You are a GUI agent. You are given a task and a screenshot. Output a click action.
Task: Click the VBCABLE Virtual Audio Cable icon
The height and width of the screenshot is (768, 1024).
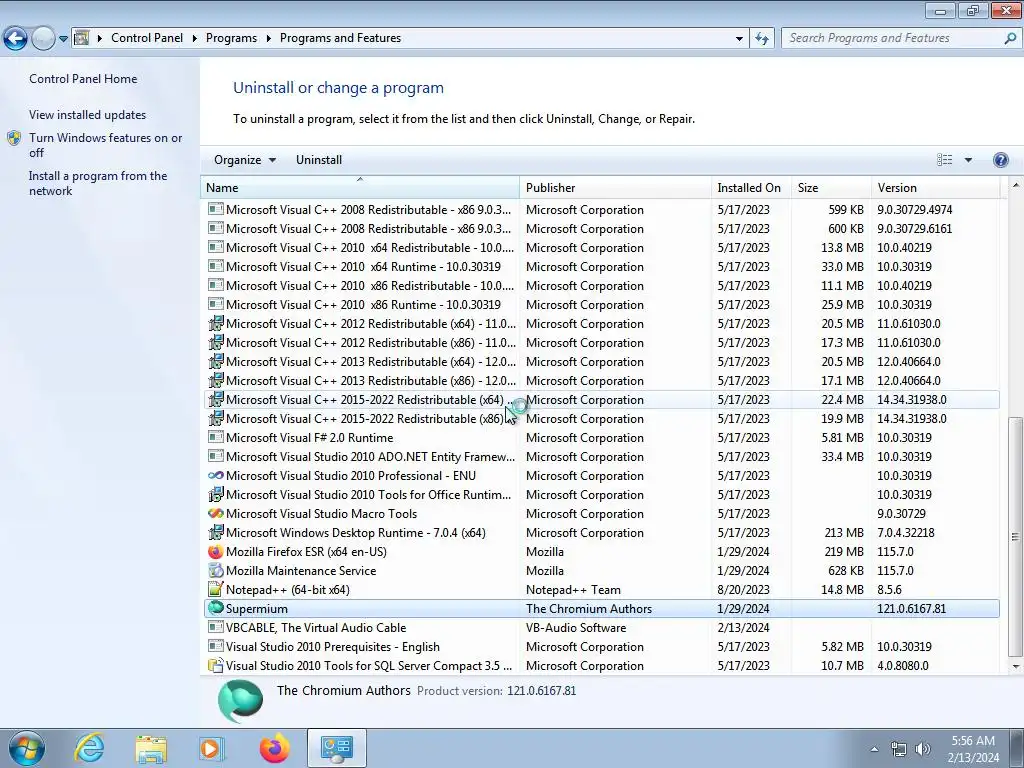tap(216, 628)
